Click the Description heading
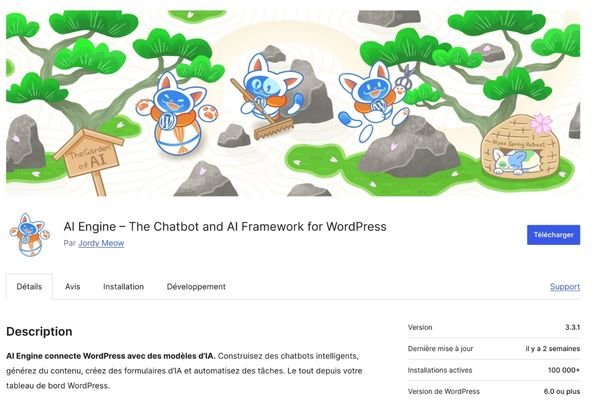This screenshot has height=400, width=600. 39,331
